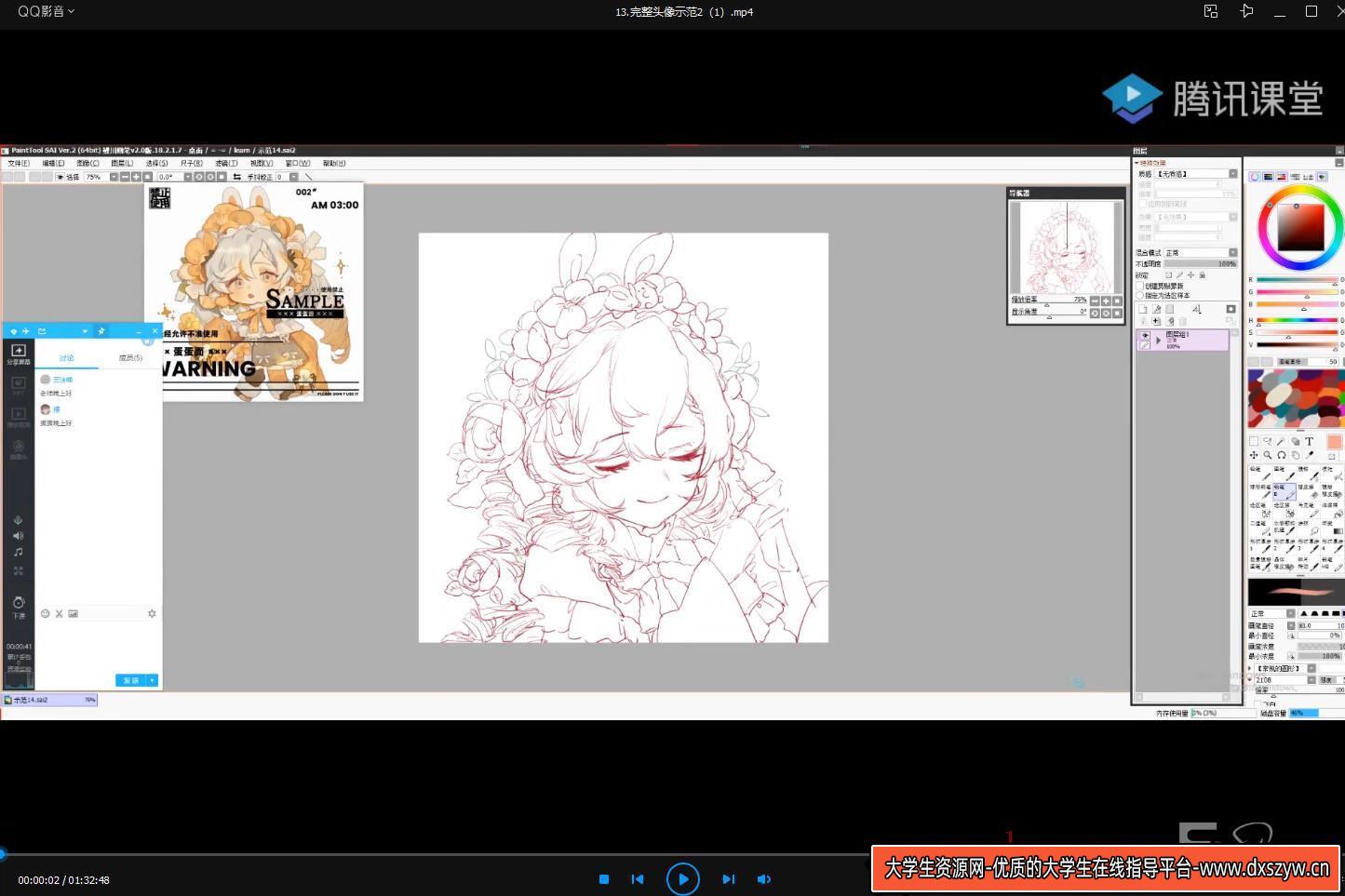Select the Move tool with four arrows

1254,455
